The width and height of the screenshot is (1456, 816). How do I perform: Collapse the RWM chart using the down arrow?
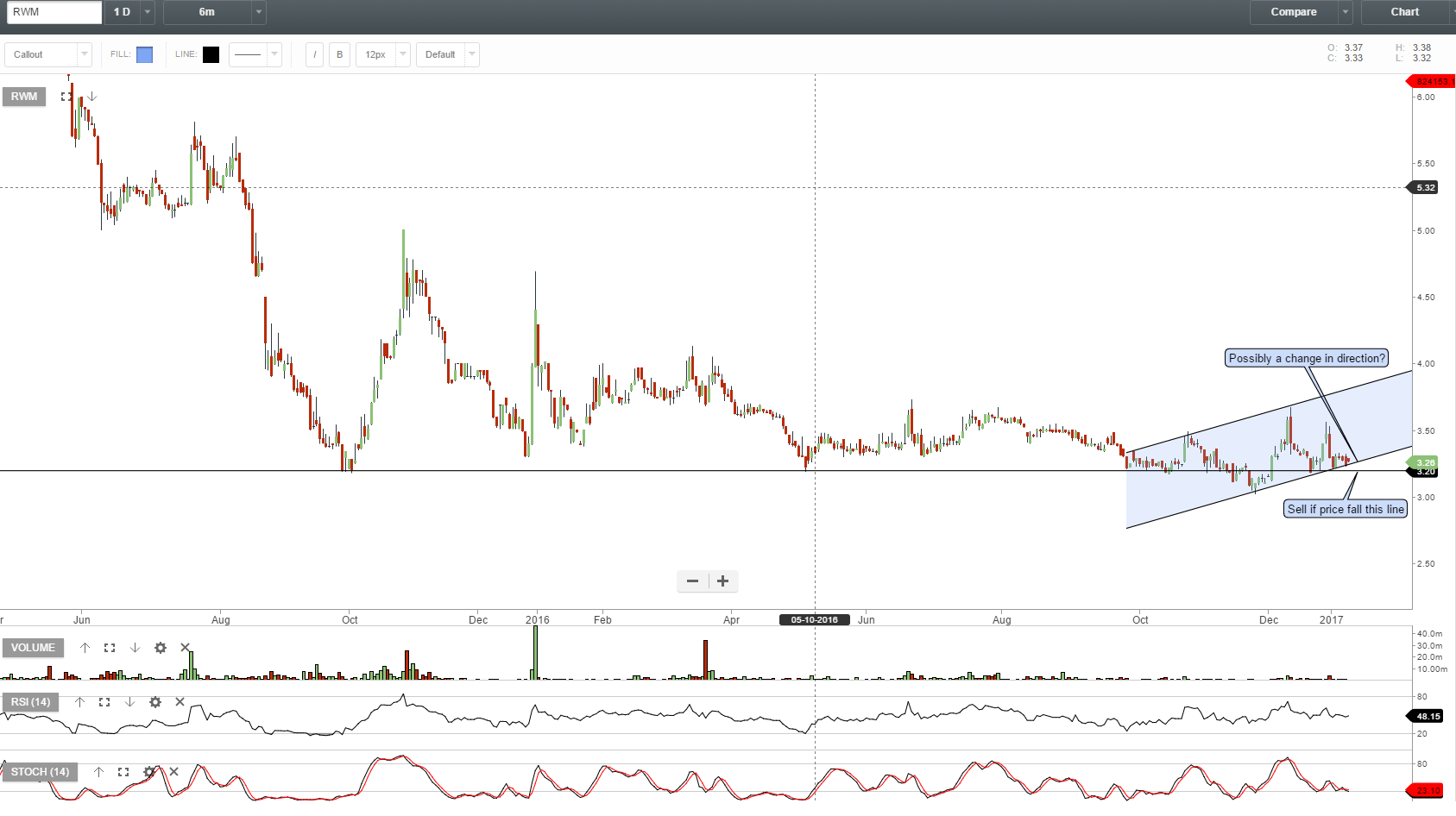[91, 97]
